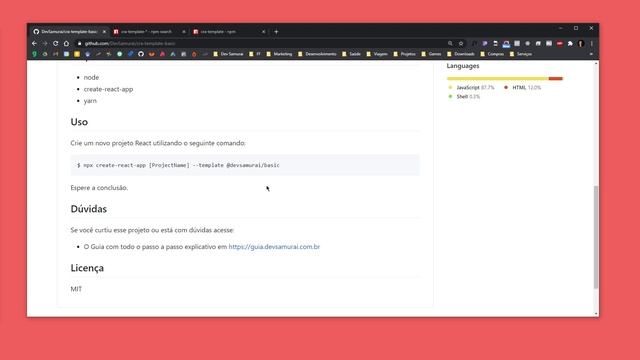Open the Saúde bookmark folder

click(351, 54)
